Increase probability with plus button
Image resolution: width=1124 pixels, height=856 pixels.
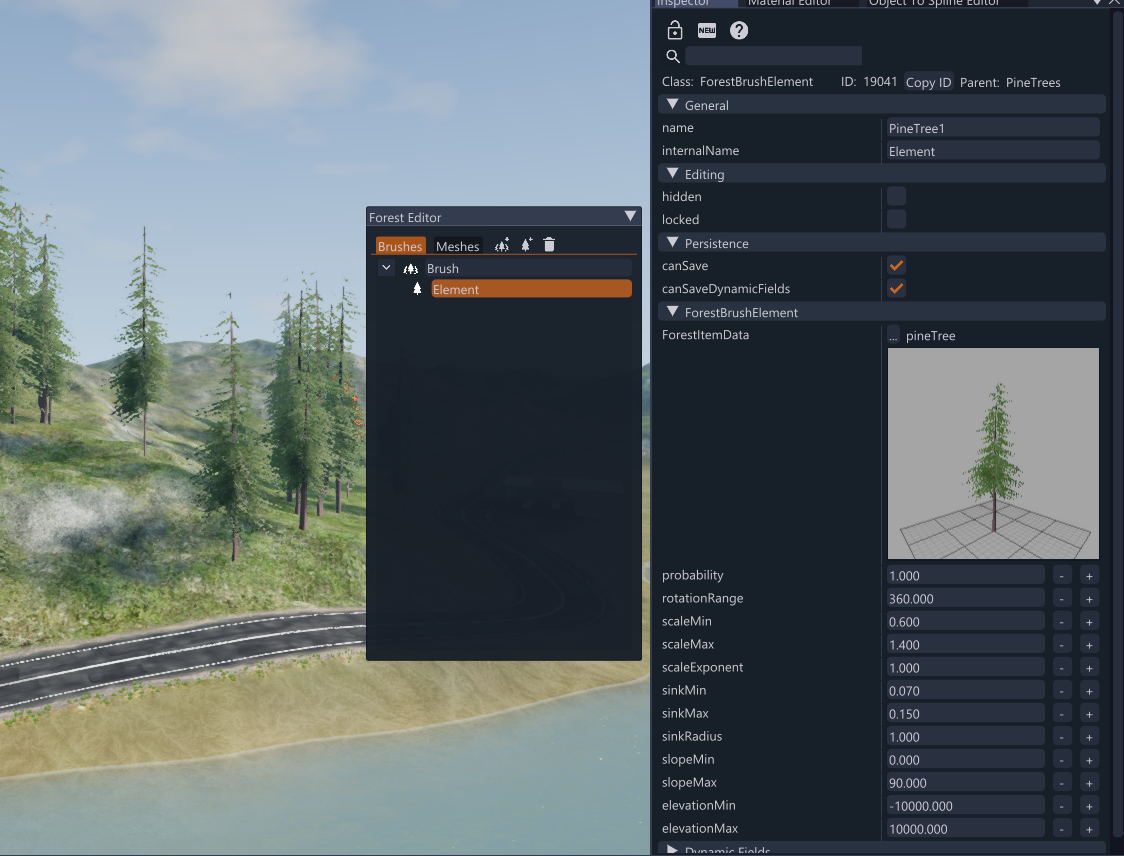point(1089,576)
